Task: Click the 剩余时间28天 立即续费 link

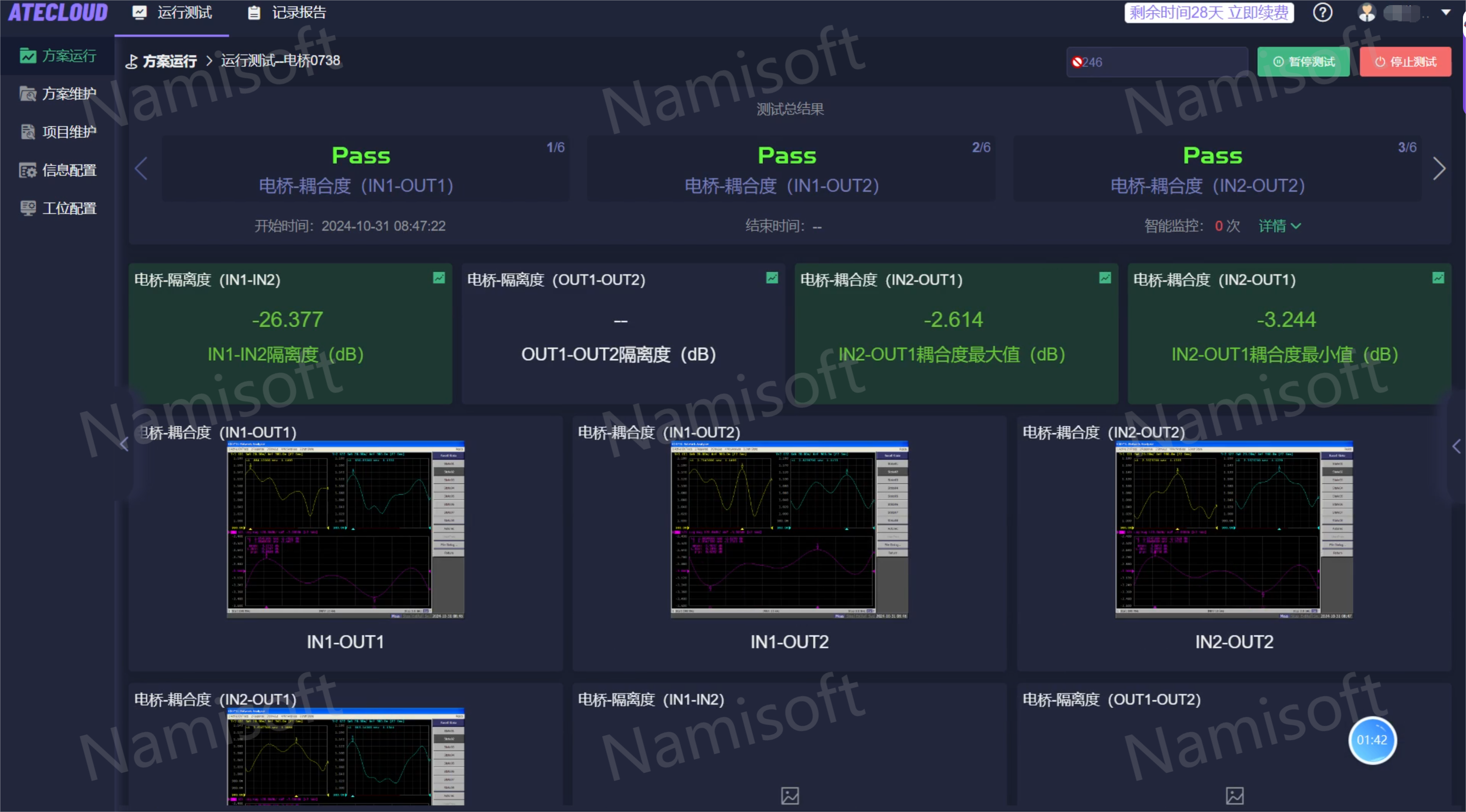Action: click(1209, 13)
